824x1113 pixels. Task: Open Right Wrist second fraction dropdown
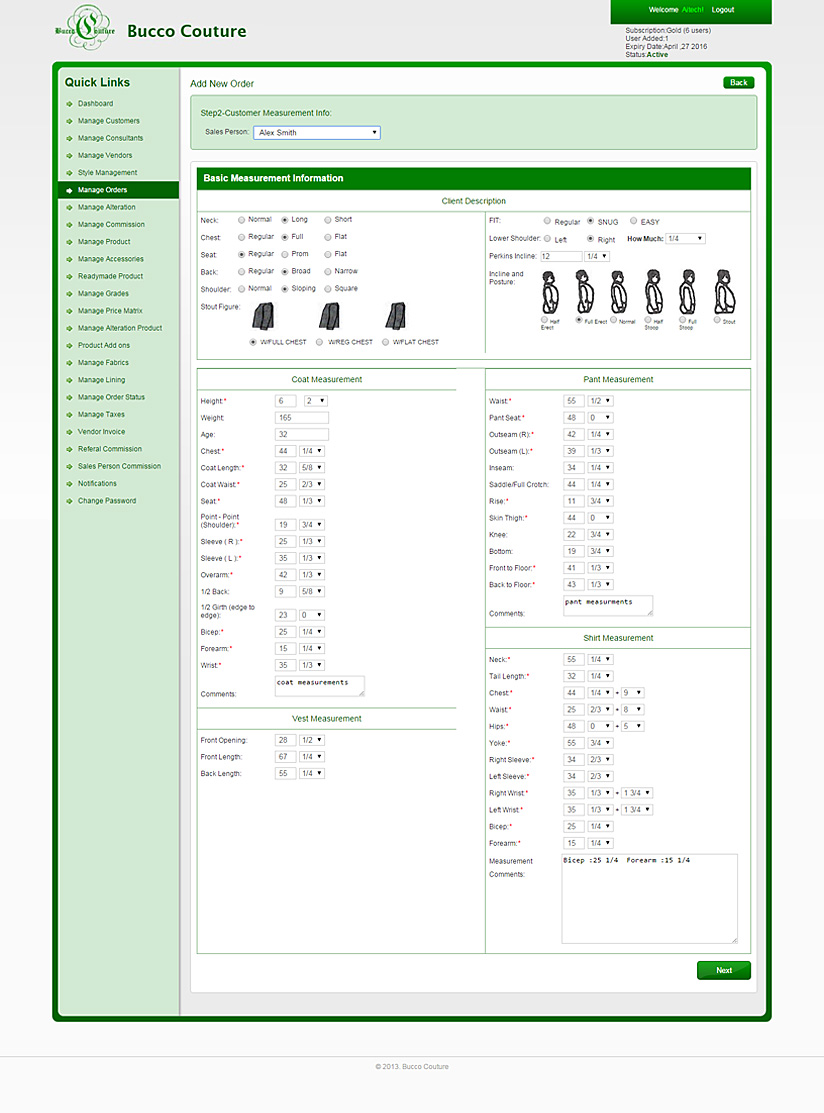click(637, 793)
